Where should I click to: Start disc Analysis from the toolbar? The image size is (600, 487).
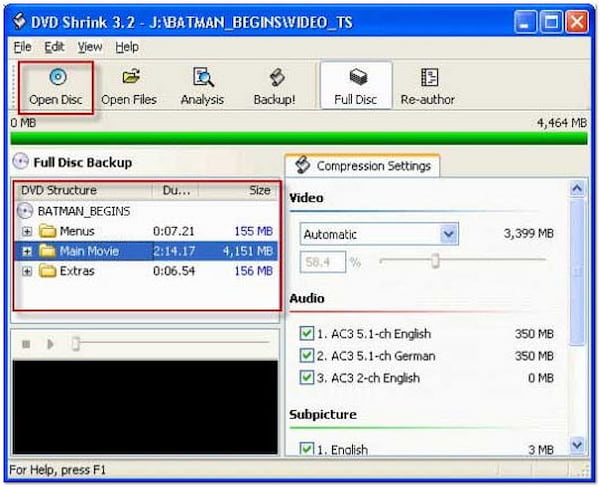pyautogui.click(x=202, y=88)
